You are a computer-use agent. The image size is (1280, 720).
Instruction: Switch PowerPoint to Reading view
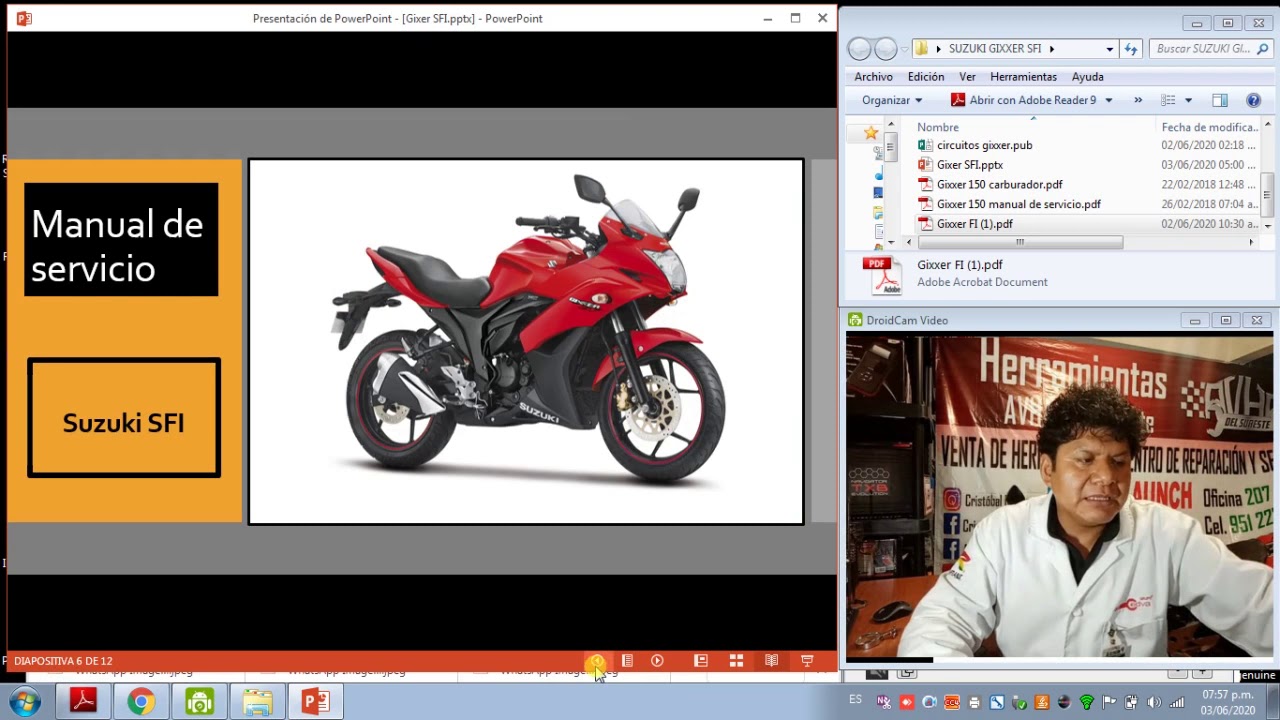[x=771, y=661]
